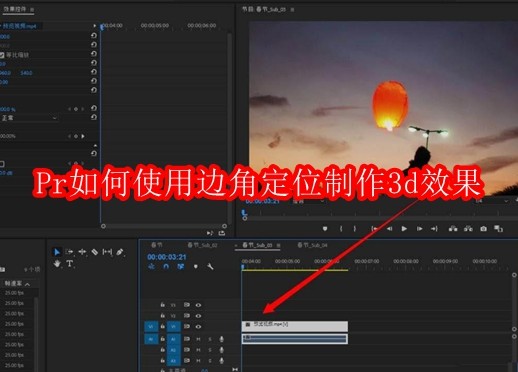Viewport: 518px width, 372px height.
Task: Click the timeline timecode 00:00:03:21
Action: (x=167, y=257)
